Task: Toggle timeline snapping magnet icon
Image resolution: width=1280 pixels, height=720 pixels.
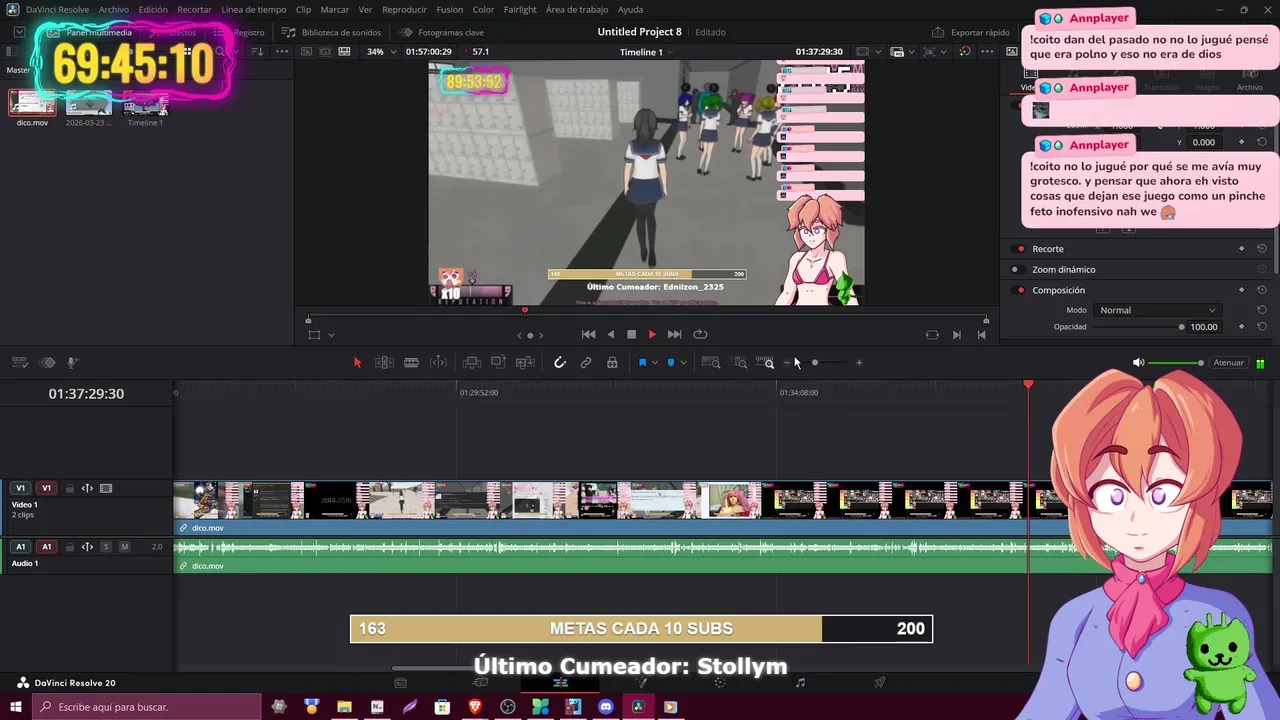Action: tap(560, 363)
